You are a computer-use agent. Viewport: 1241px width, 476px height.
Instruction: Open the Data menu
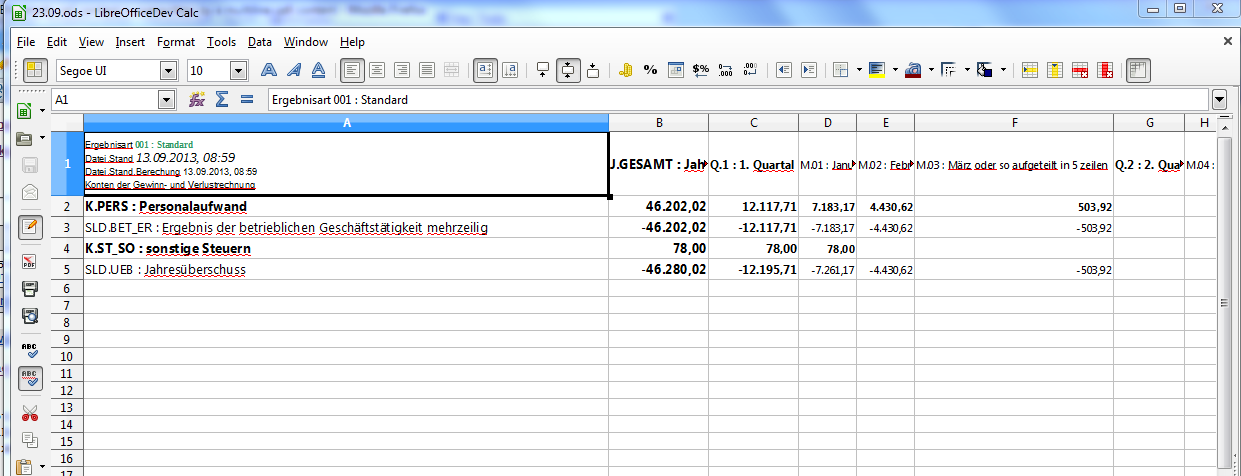tap(260, 42)
